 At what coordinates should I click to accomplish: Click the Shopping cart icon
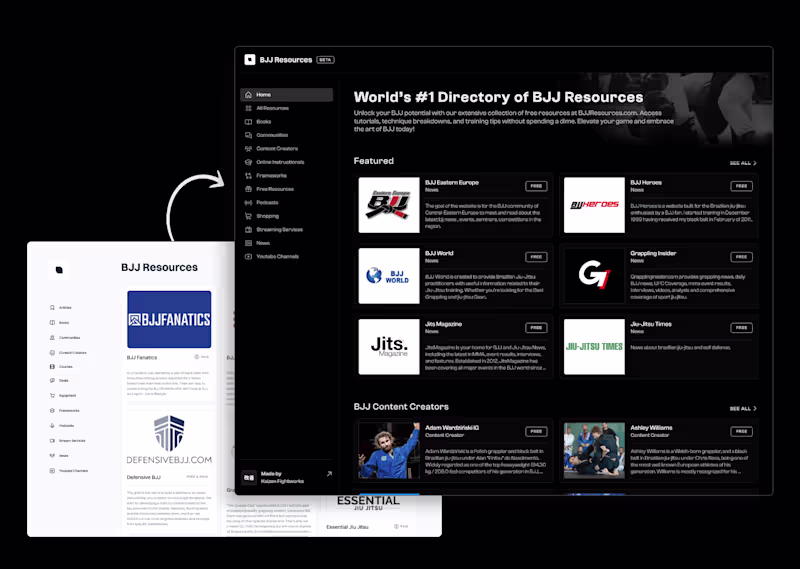(248, 216)
